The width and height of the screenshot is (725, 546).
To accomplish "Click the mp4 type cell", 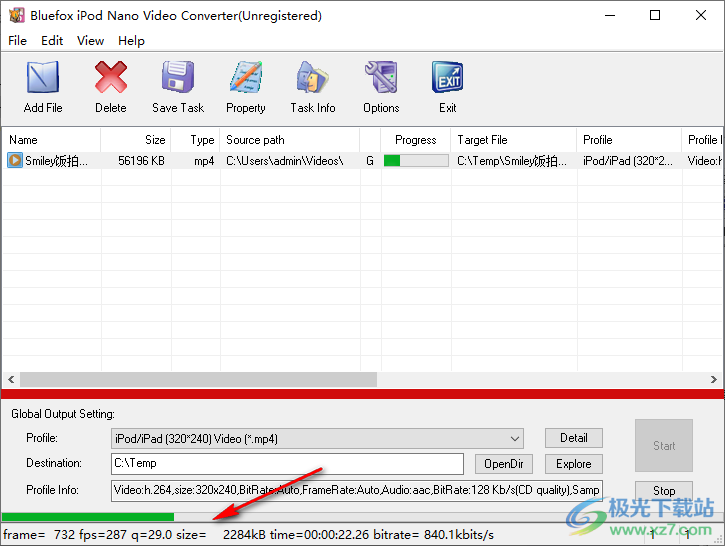I will [204, 161].
